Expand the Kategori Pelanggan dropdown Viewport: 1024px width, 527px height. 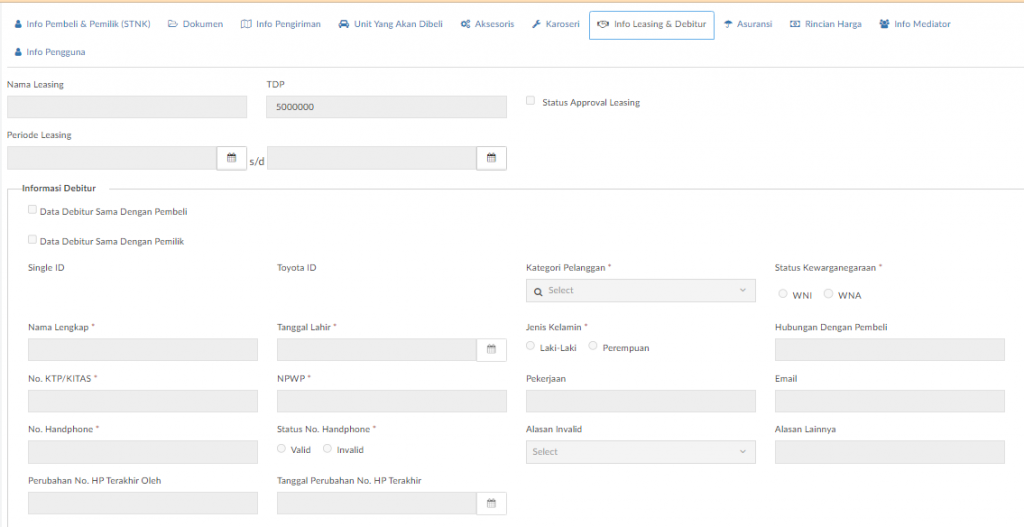click(641, 291)
